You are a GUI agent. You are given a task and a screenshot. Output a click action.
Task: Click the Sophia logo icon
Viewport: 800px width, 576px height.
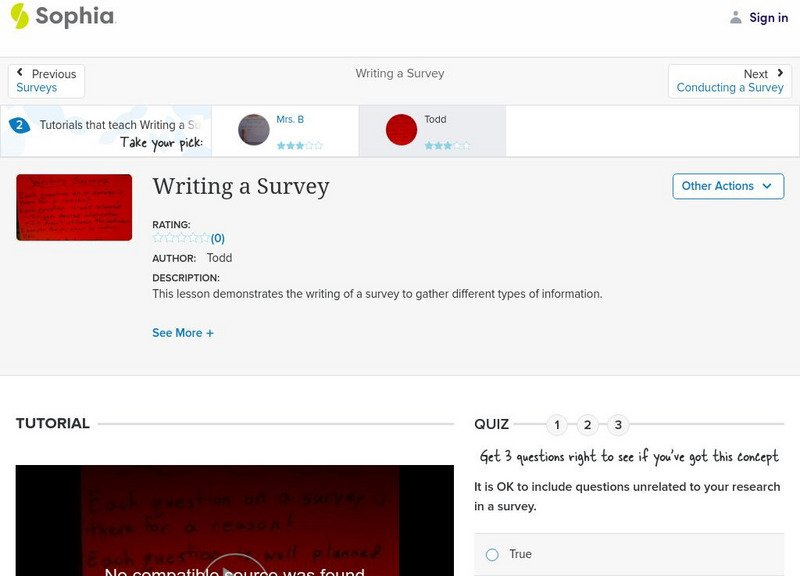19,16
